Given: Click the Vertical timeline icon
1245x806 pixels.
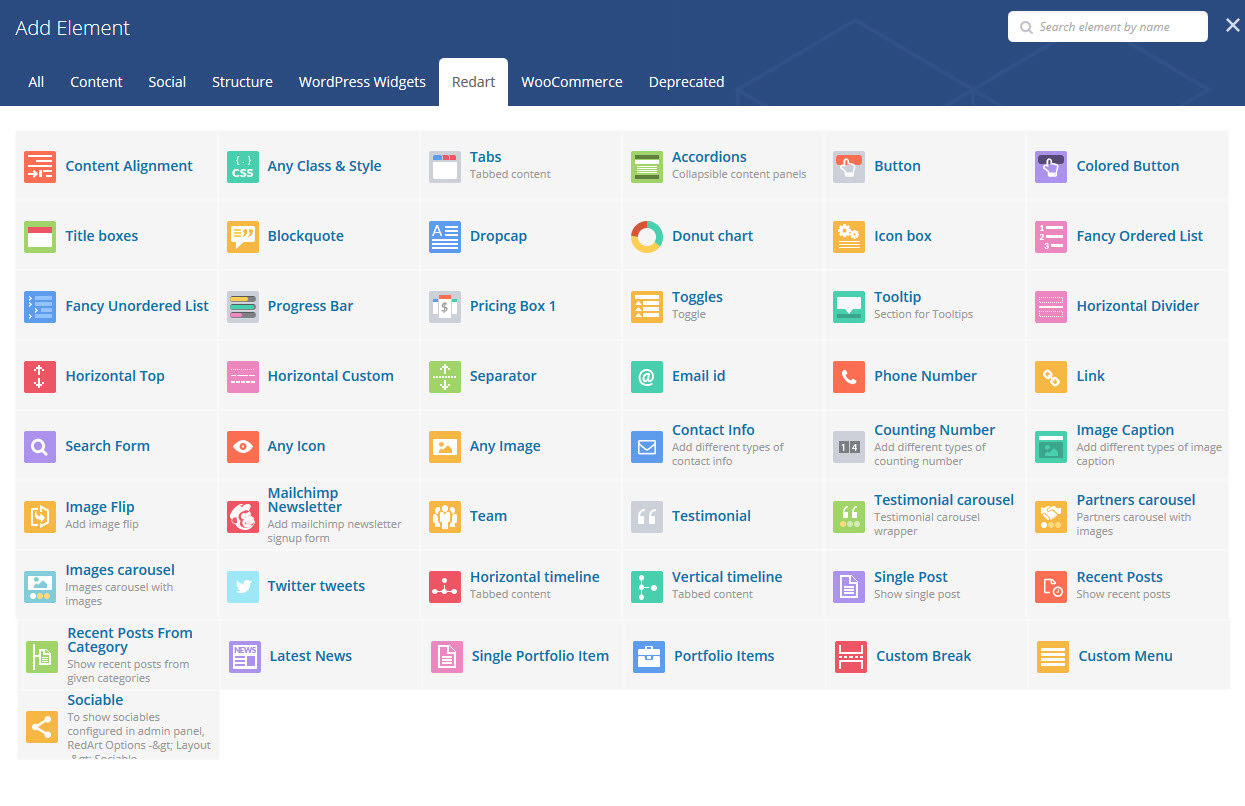Looking at the screenshot, I should point(647,587).
